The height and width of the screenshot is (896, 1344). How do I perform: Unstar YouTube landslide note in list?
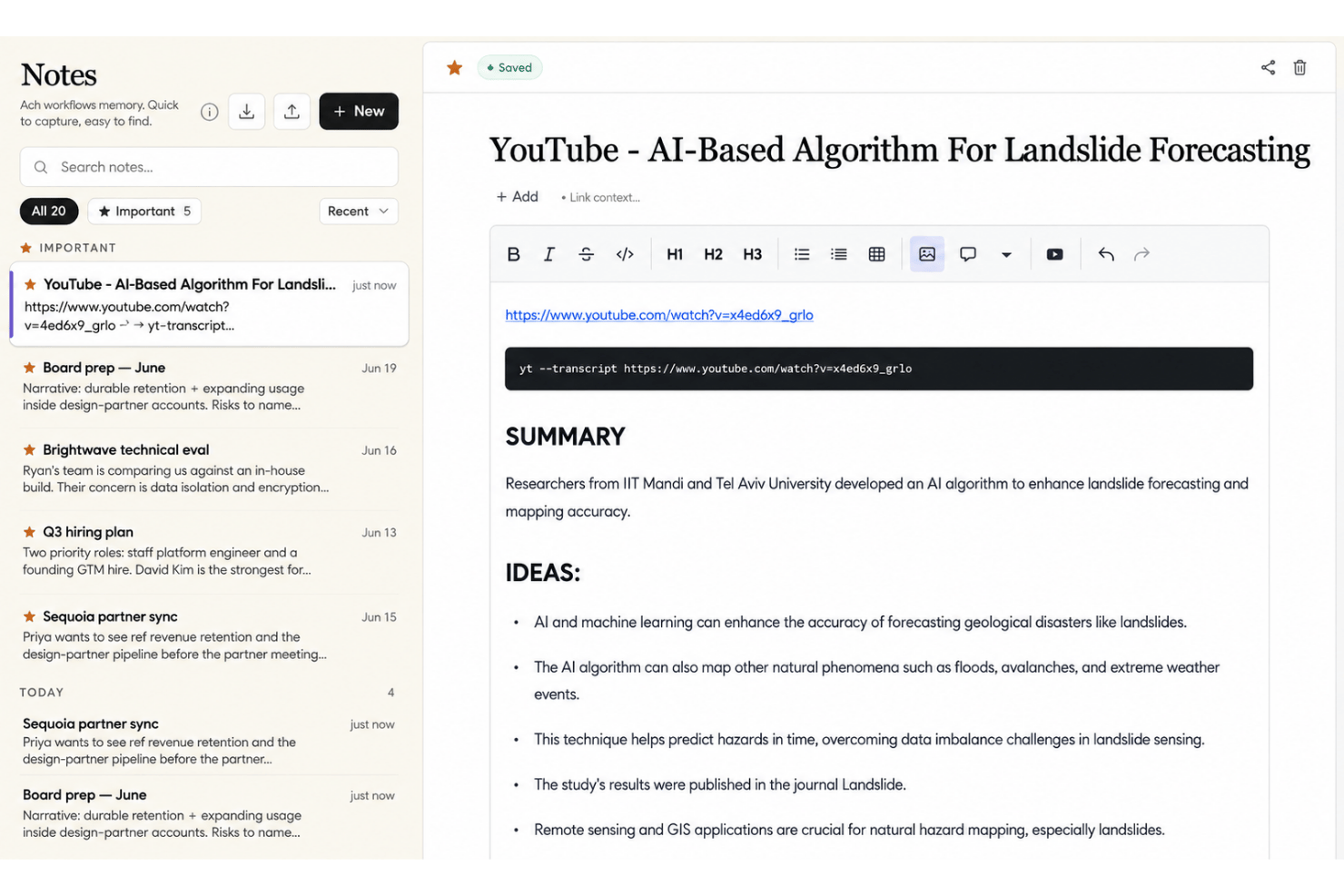pyautogui.click(x=30, y=284)
